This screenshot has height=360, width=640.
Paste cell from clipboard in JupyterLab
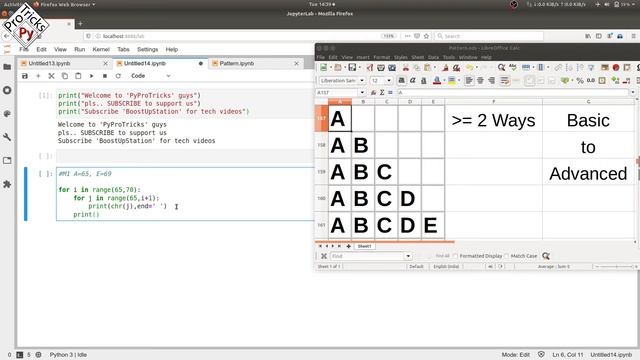(x=78, y=76)
